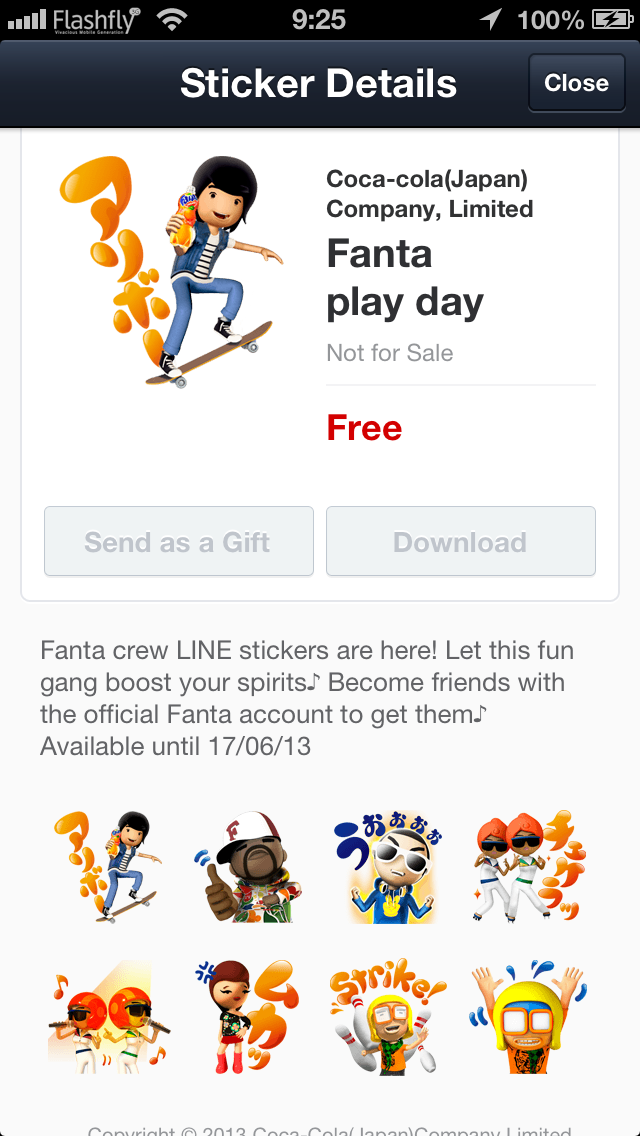Tap the Wi-Fi icon in status bar

point(172,20)
